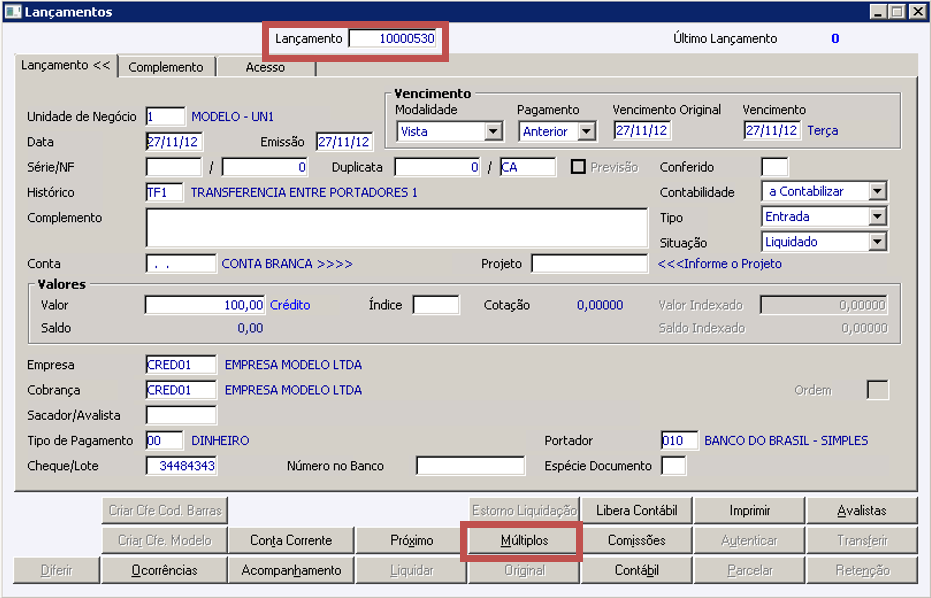Click the Sacador/Avalista field
Screen dimensions: 931x598
point(180,415)
